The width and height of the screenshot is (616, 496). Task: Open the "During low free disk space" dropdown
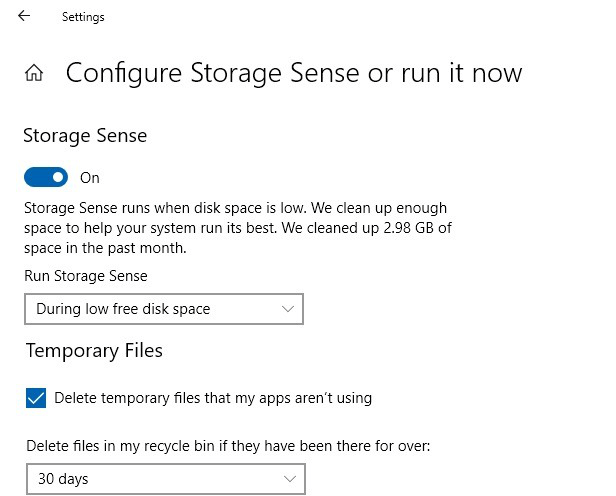point(163,309)
